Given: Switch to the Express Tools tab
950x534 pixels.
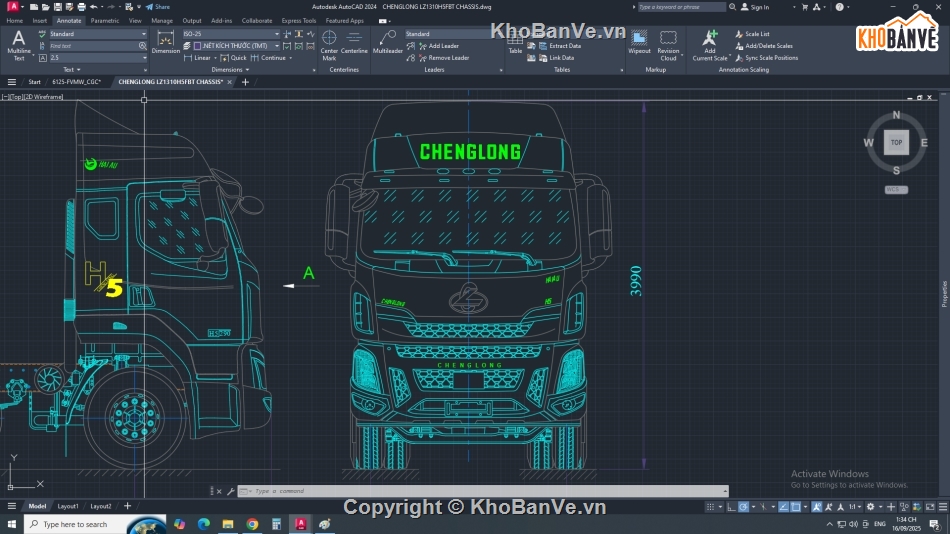Looking at the screenshot, I should (x=299, y=21).
